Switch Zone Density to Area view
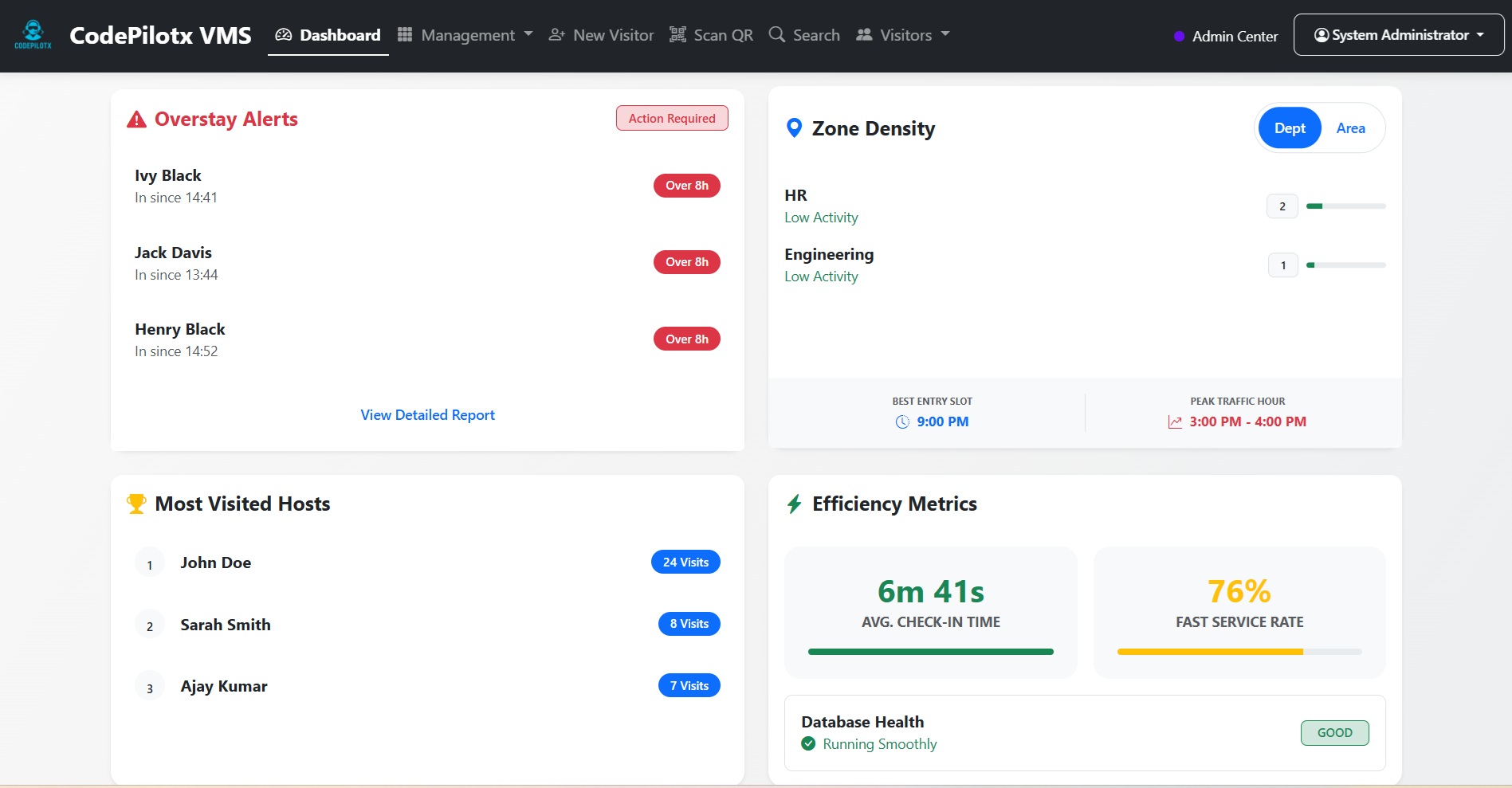The width and height of the screenshot is (1512, 788). [x=1350, y=127]
